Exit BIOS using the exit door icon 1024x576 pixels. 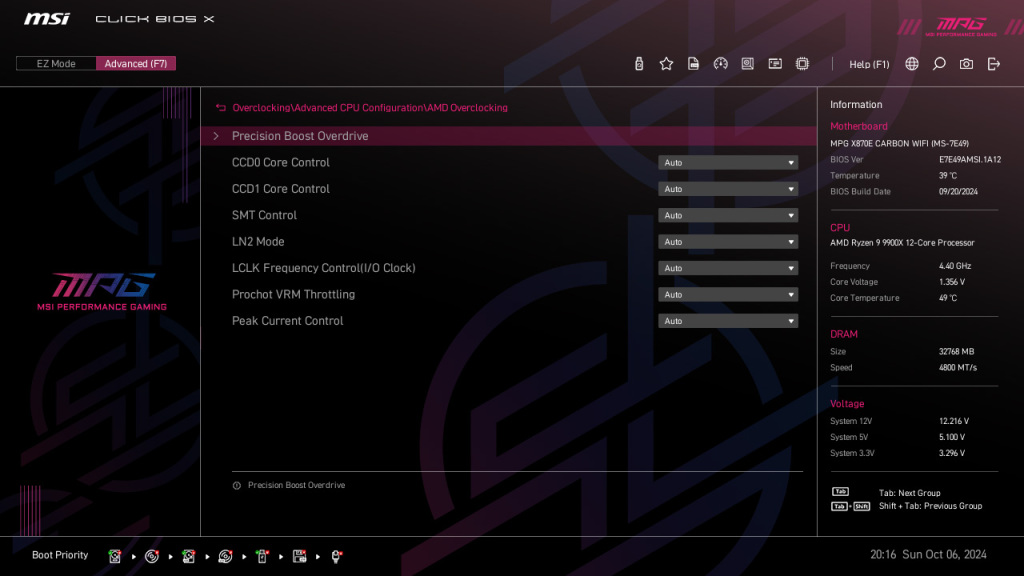pos(993,63)
